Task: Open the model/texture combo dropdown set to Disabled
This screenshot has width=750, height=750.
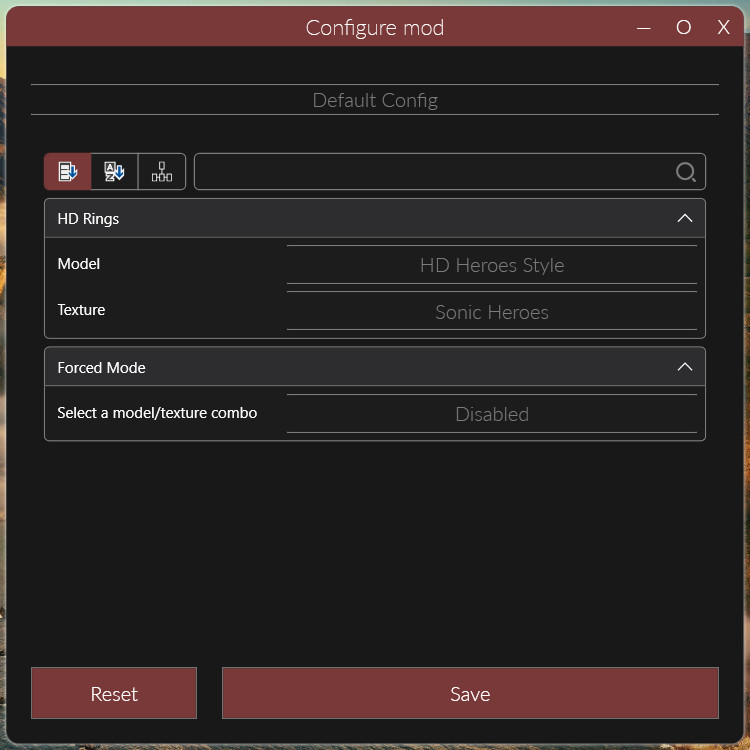Action: pyautogui.click(x=491, y=414)
